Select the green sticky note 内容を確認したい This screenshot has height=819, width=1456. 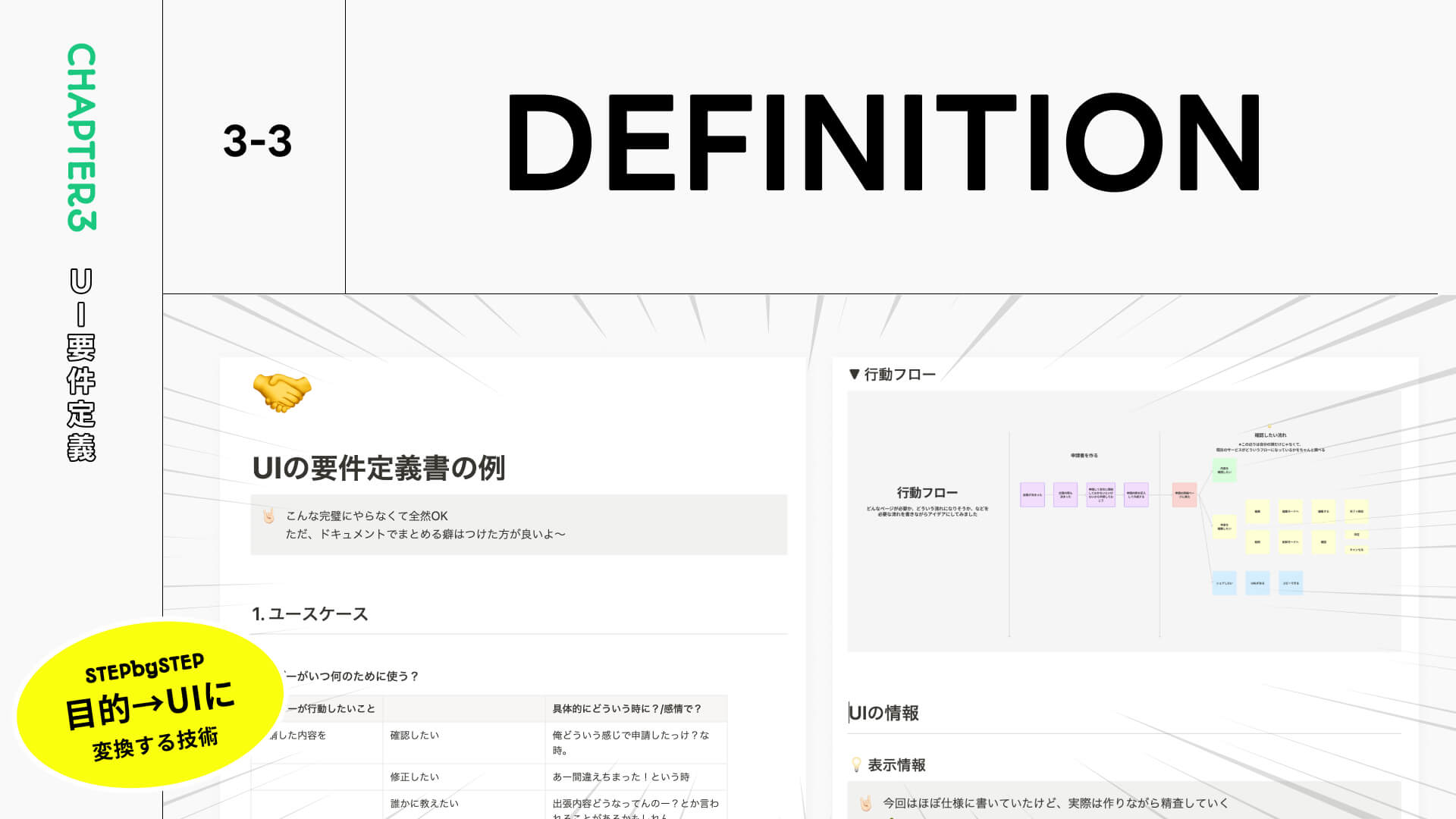tap(1224, 471)
